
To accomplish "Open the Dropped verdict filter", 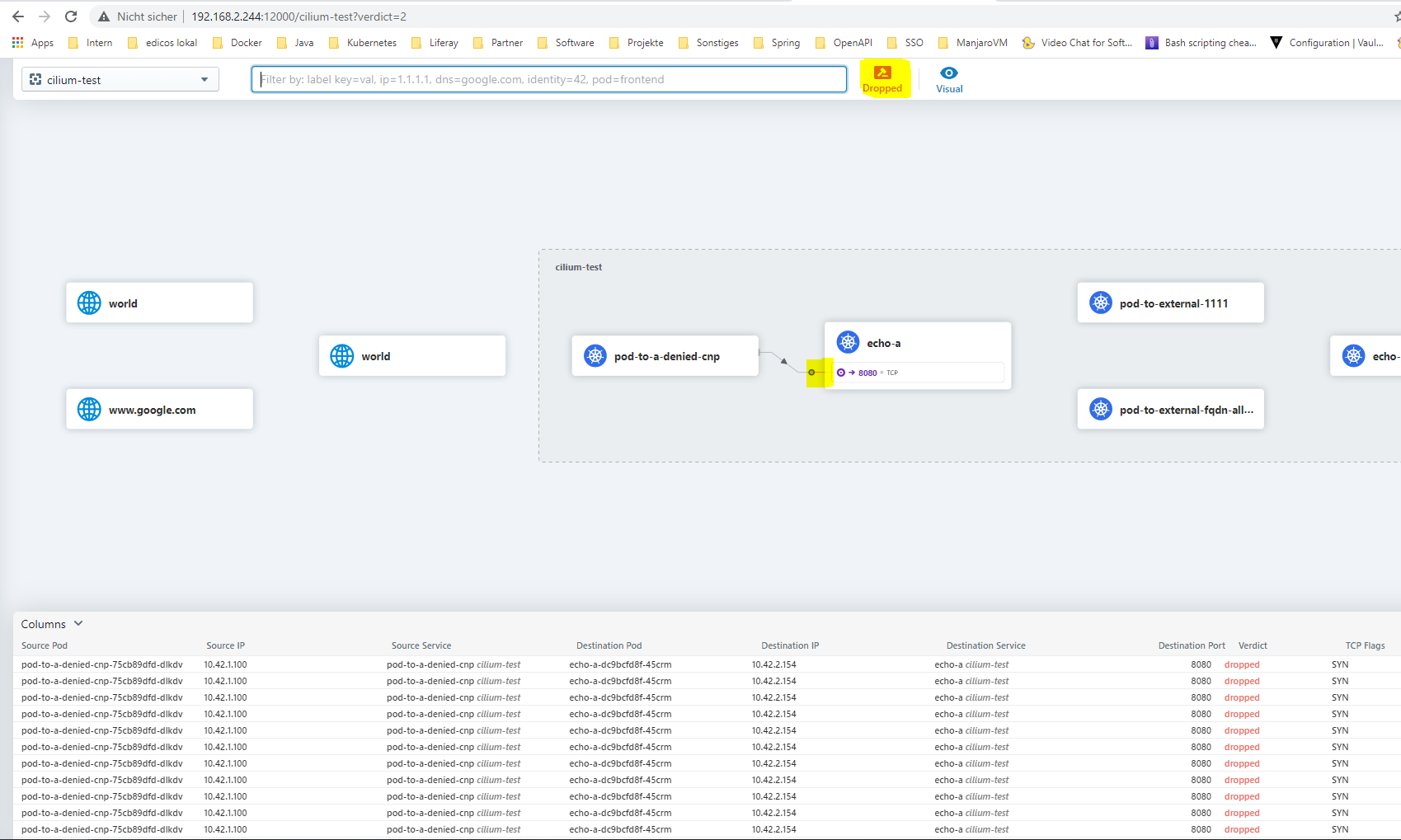I will (x=882, y=79).
